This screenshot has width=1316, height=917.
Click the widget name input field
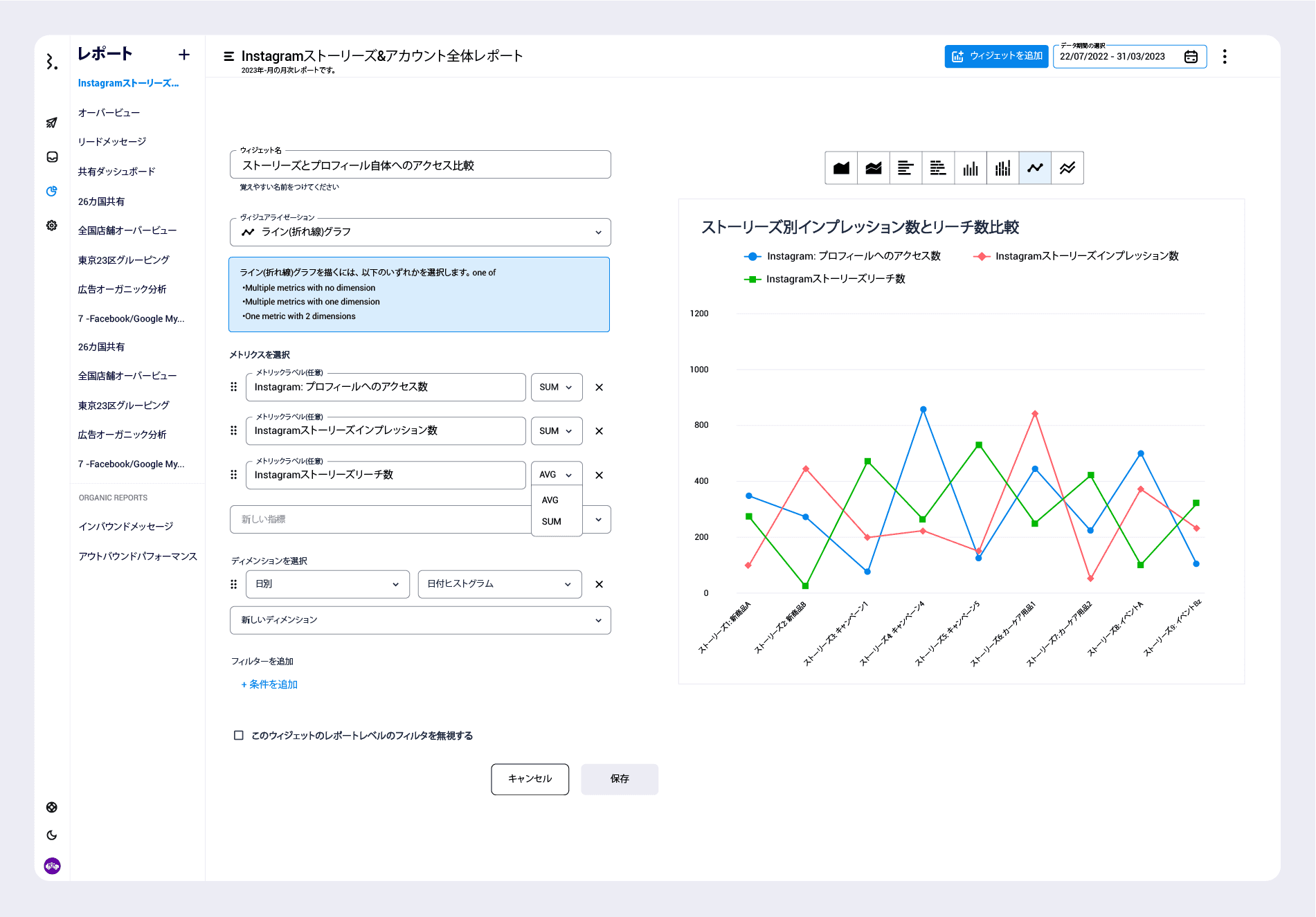tap(420, 165)
